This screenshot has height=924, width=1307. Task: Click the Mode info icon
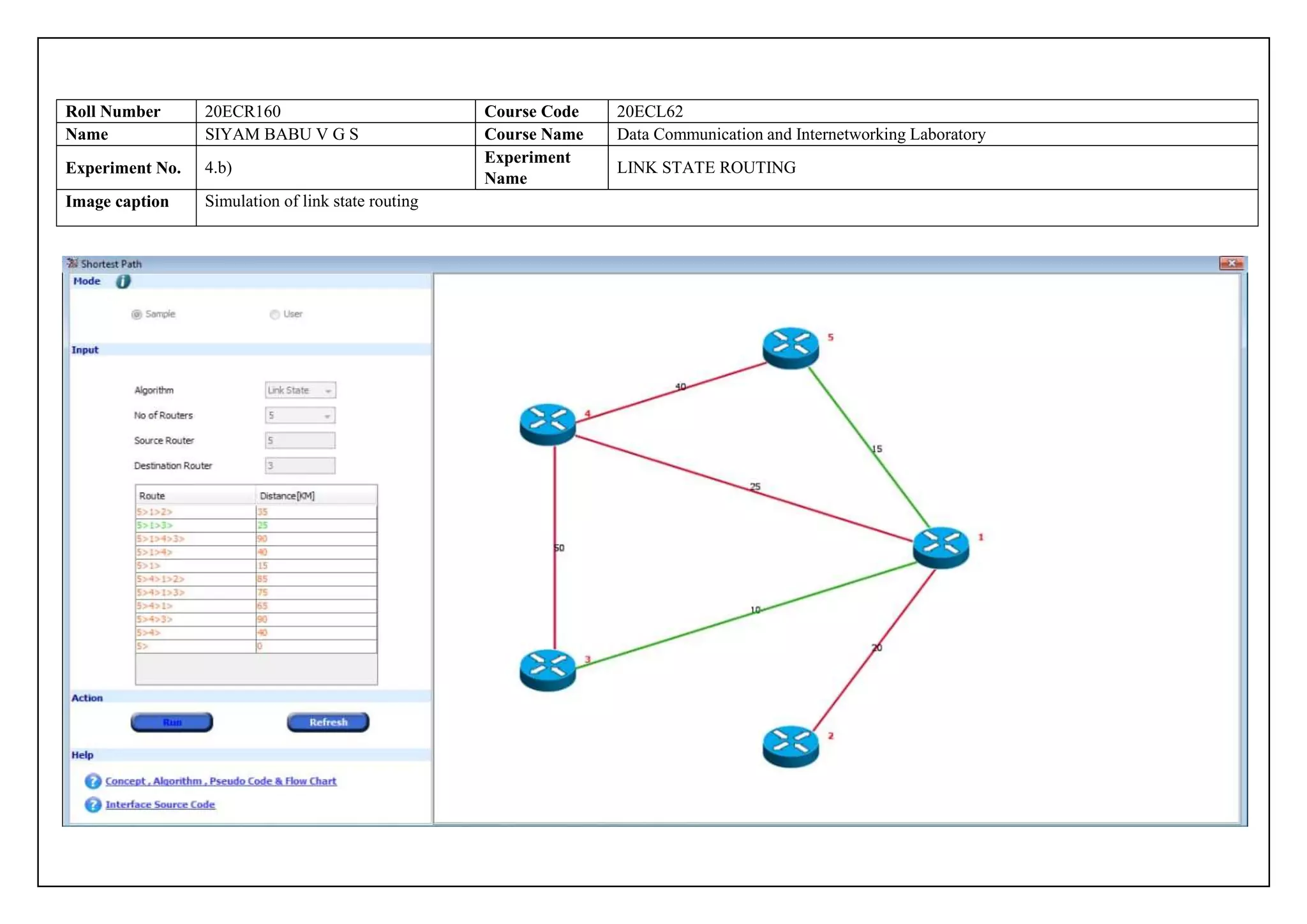click(123, 281)
